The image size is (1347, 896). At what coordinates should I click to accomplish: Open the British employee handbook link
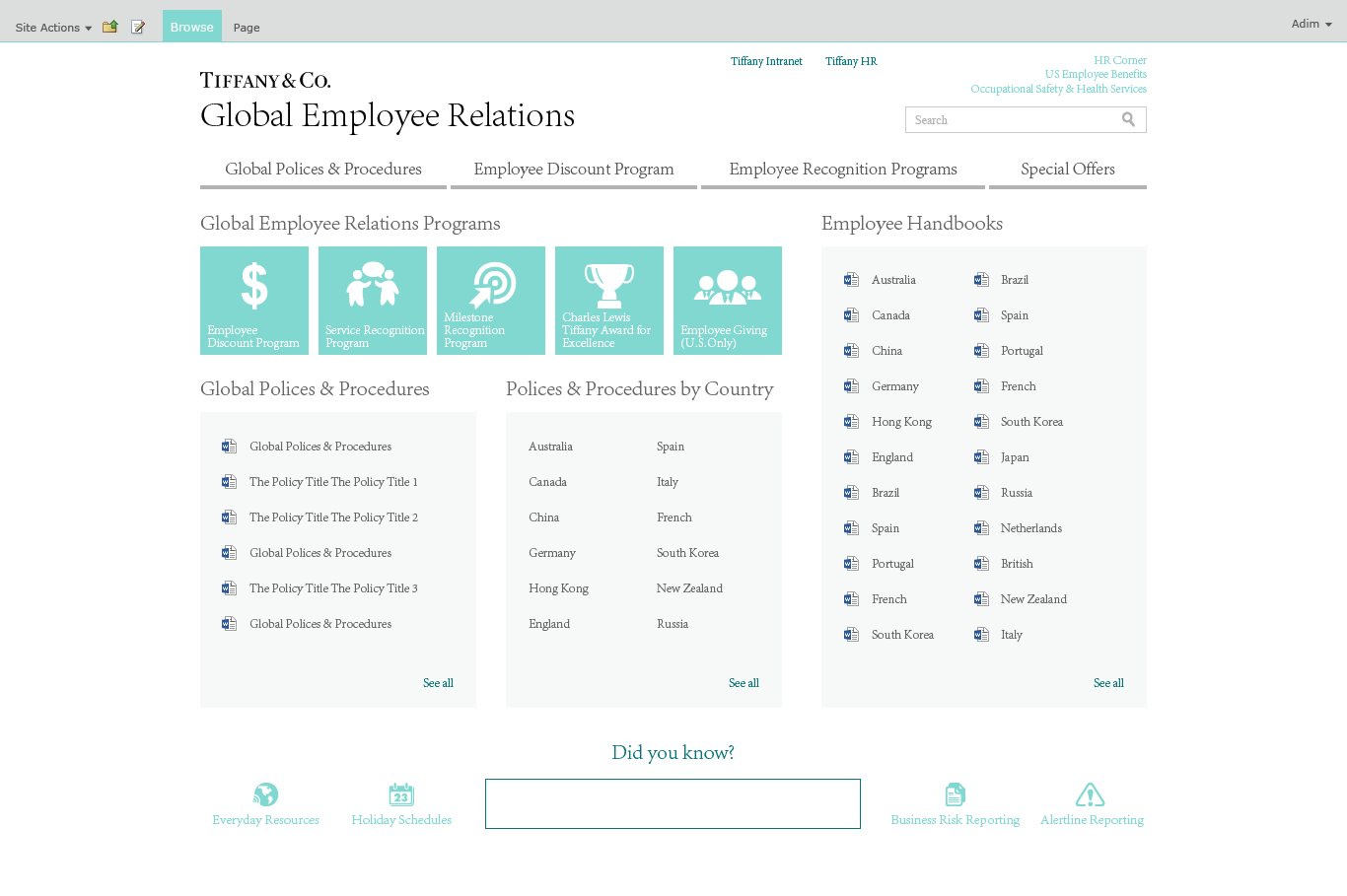(x=1017, y=564)
